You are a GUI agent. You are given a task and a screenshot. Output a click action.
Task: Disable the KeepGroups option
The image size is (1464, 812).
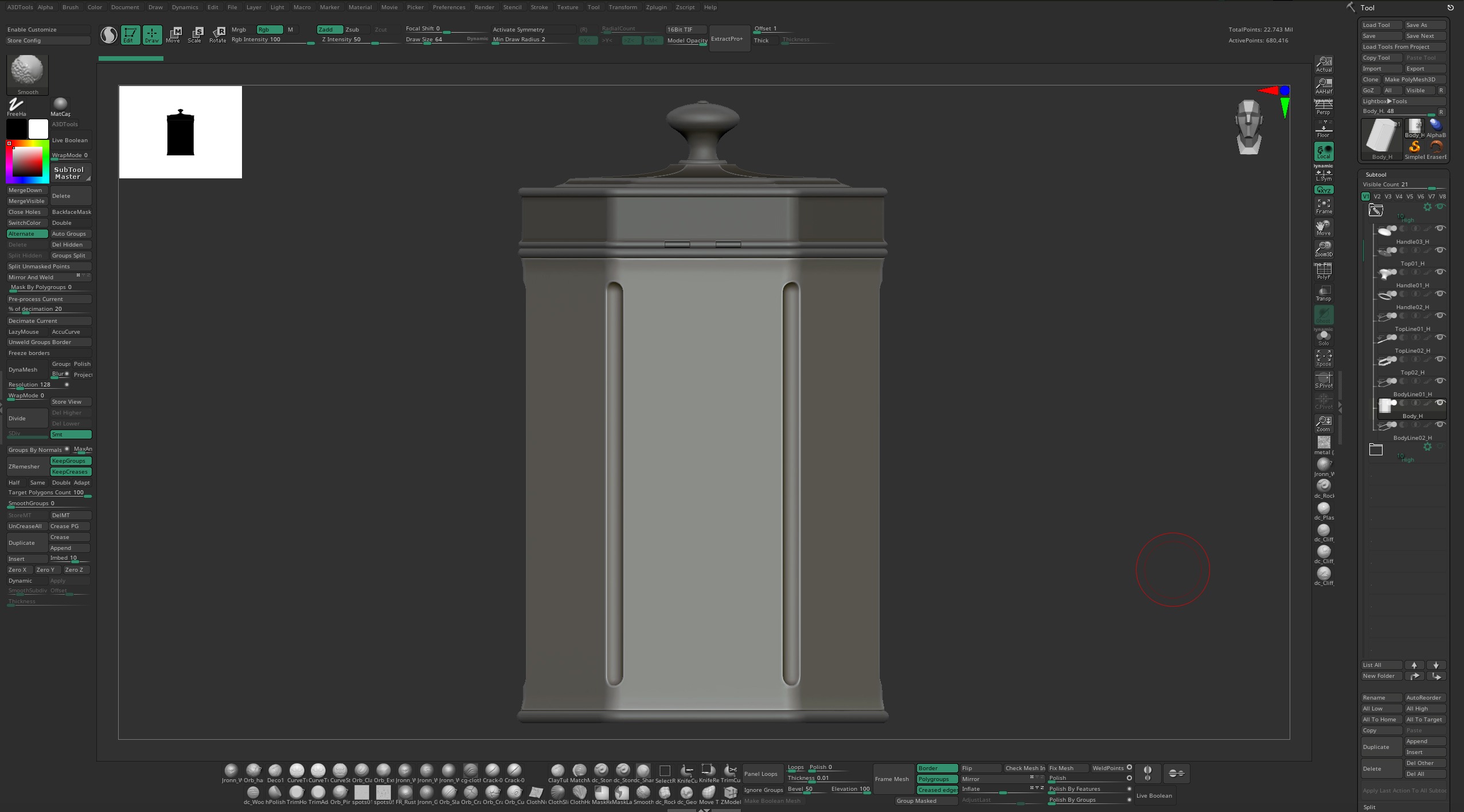(71, 461)
